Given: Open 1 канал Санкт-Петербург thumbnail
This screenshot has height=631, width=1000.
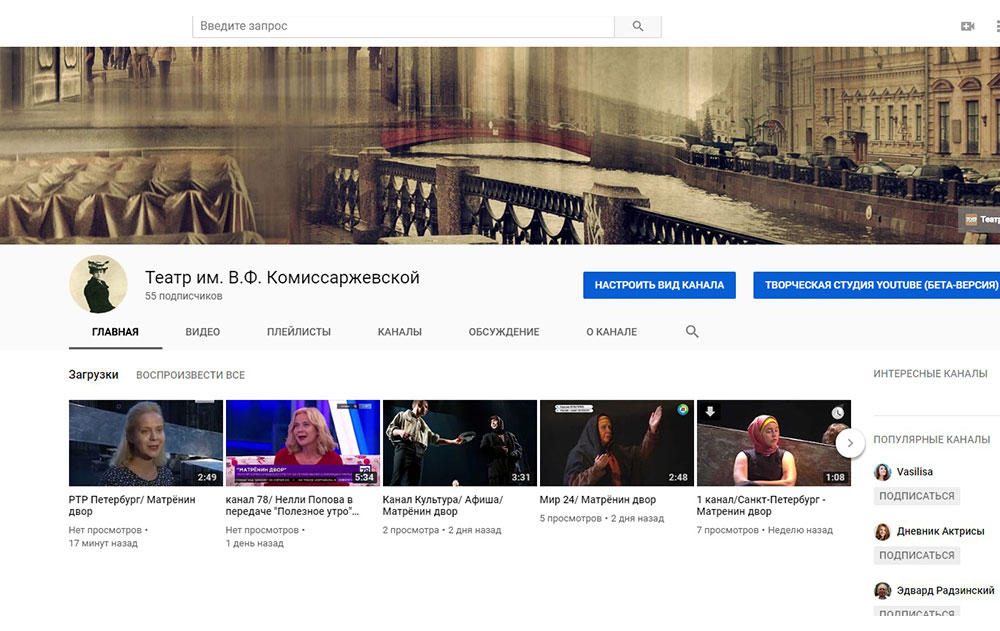Looking at the screenshot, I should (774, 443).
